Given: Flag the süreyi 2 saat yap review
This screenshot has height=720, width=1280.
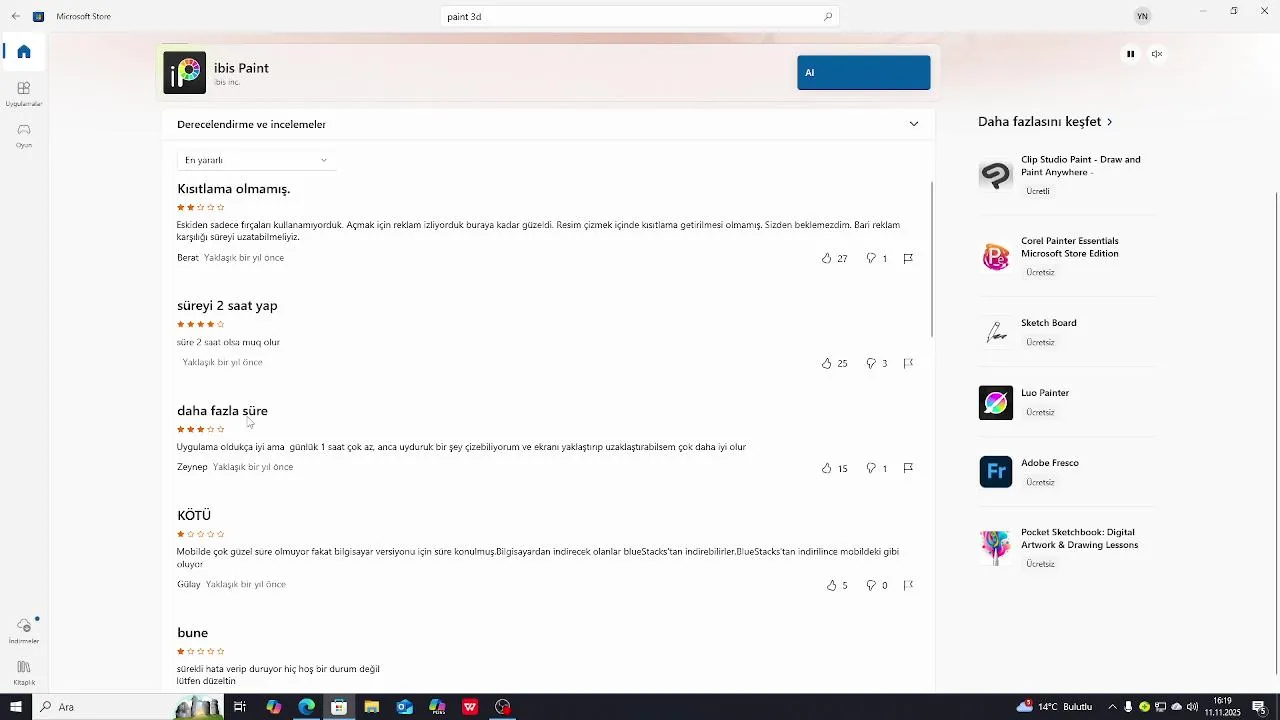Looking at the screenshot, I should [x=908, y=363].
